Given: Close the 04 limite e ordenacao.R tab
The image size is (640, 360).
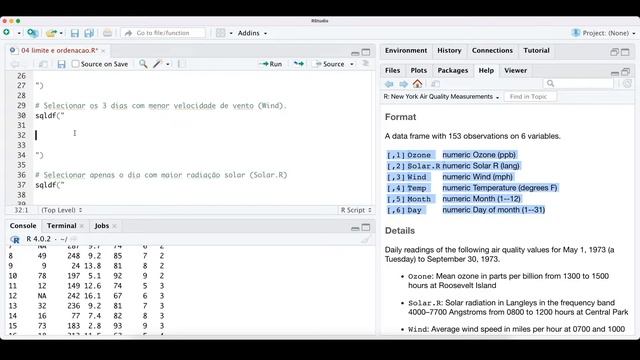Looking at the screenshot, I should tap(103, 51).
